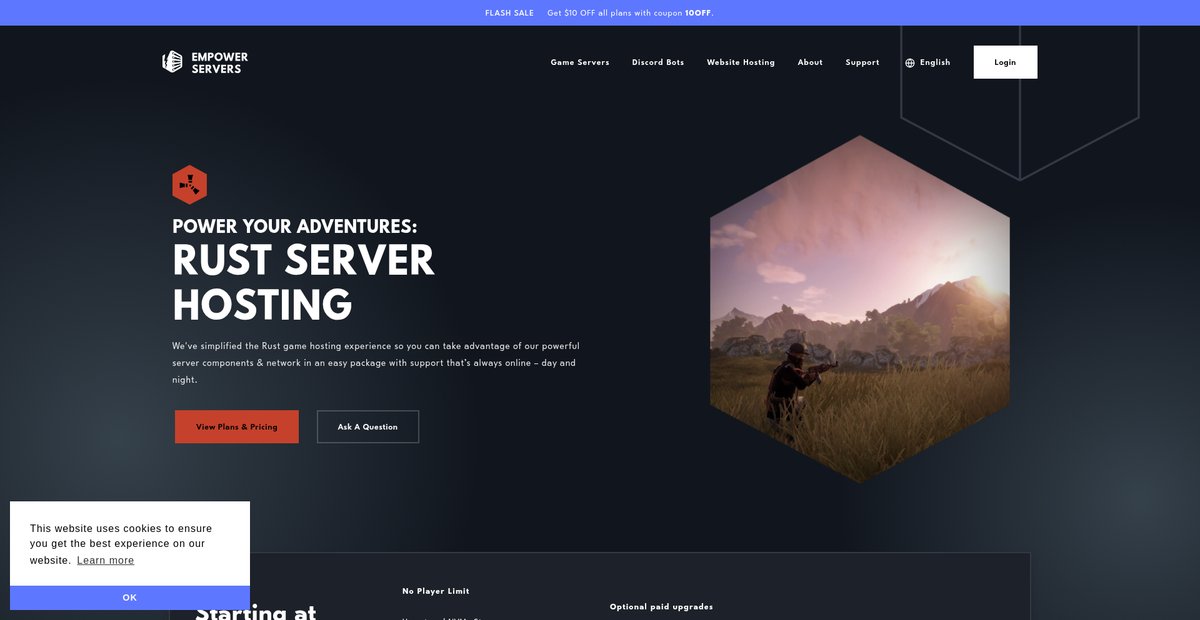Click the POWER YOUR ADVENTURES heading
This screenshot has width=1200, height=620.
295,227
